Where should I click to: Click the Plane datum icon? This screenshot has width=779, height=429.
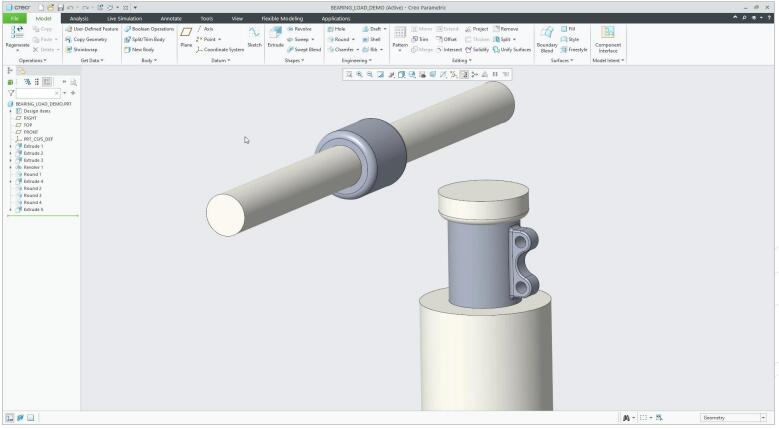(186, 36)
